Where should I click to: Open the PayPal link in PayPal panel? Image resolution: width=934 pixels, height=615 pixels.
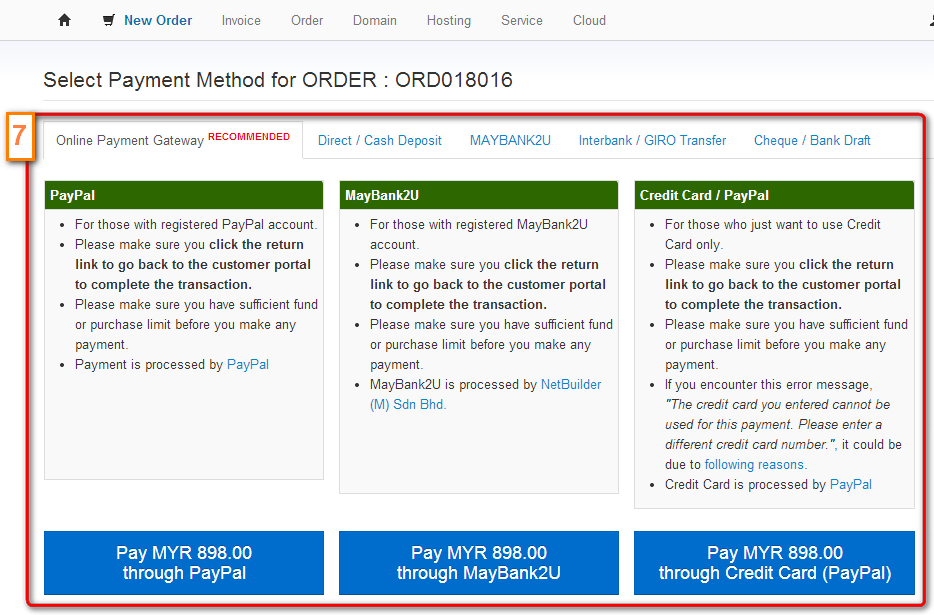248,365
